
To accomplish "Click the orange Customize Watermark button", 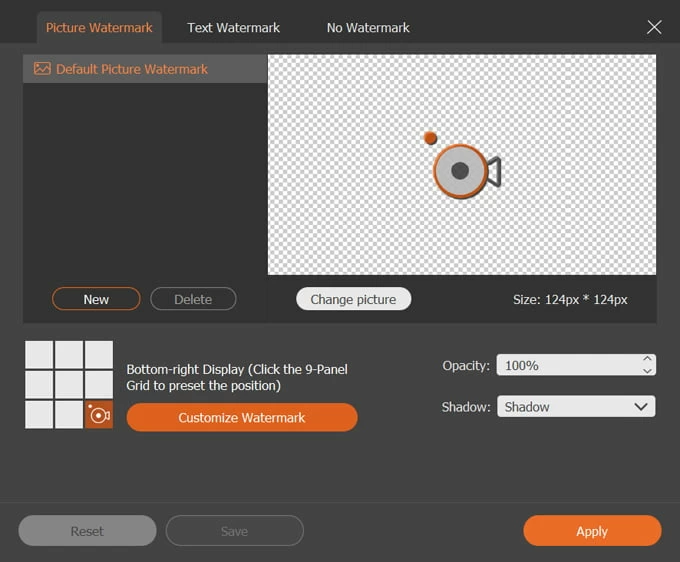I will tap(241, 417).
